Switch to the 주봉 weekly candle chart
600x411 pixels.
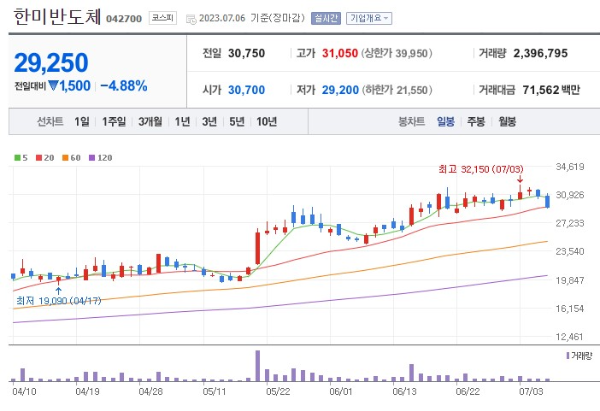476,122
